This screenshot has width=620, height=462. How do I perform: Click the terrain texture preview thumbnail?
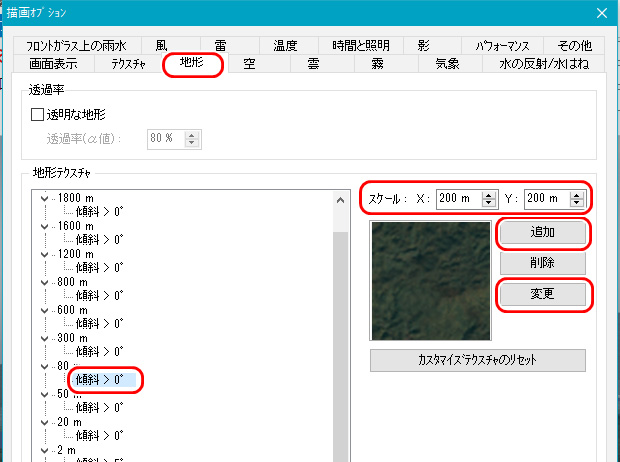(431, 281)
